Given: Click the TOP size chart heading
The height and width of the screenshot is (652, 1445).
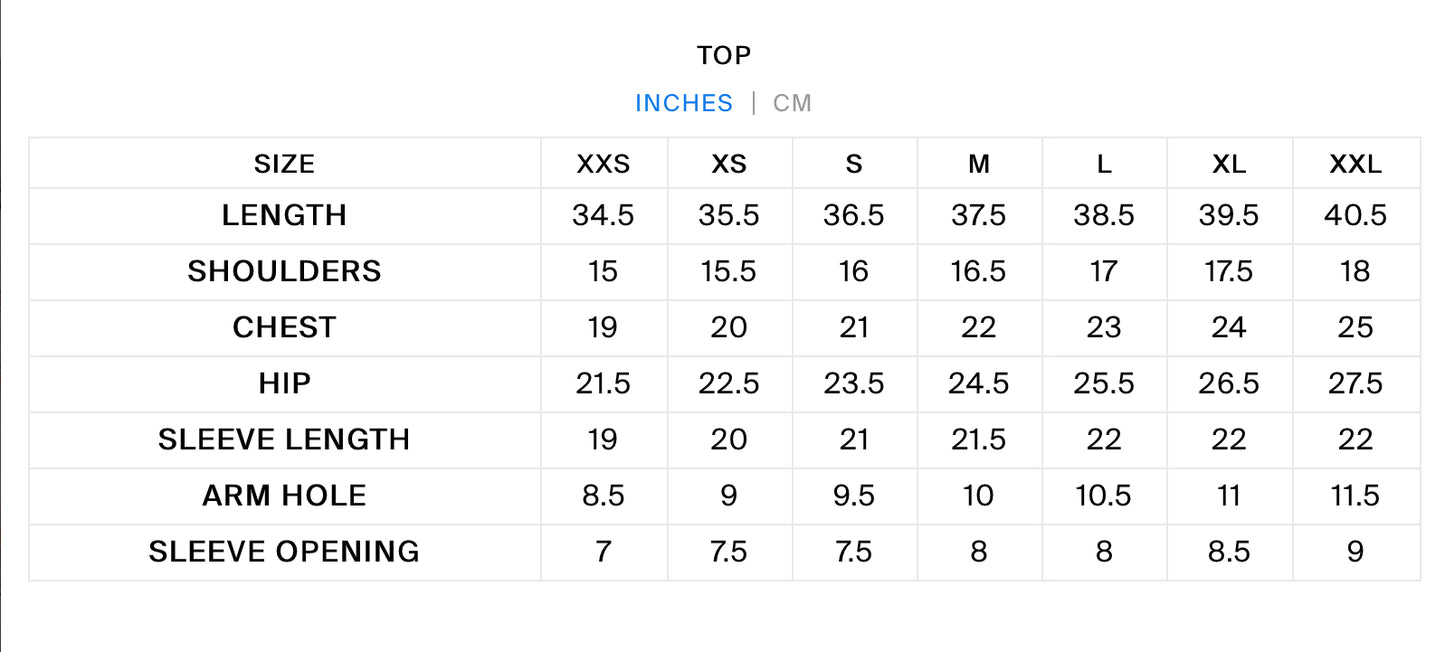Looking at the screenshot, I should [x=724, y=56].
